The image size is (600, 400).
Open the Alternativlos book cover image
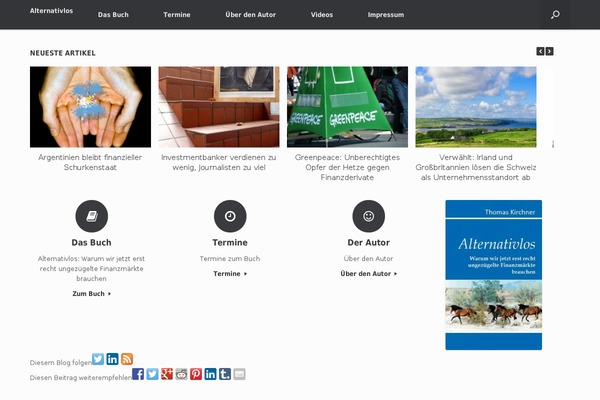coord(494,275)
